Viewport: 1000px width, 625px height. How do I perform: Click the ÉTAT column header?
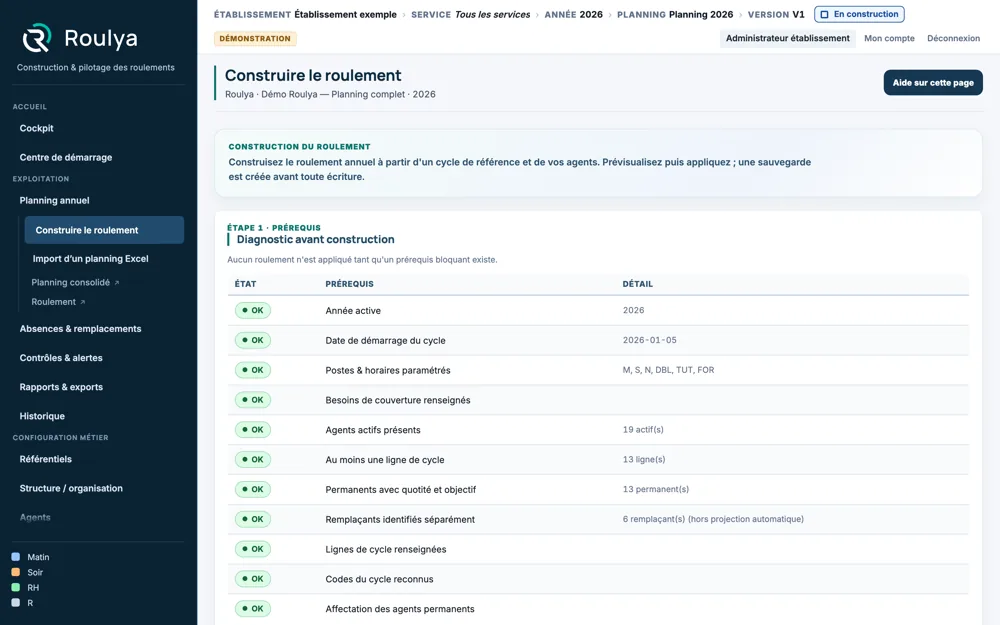[246, 284]
